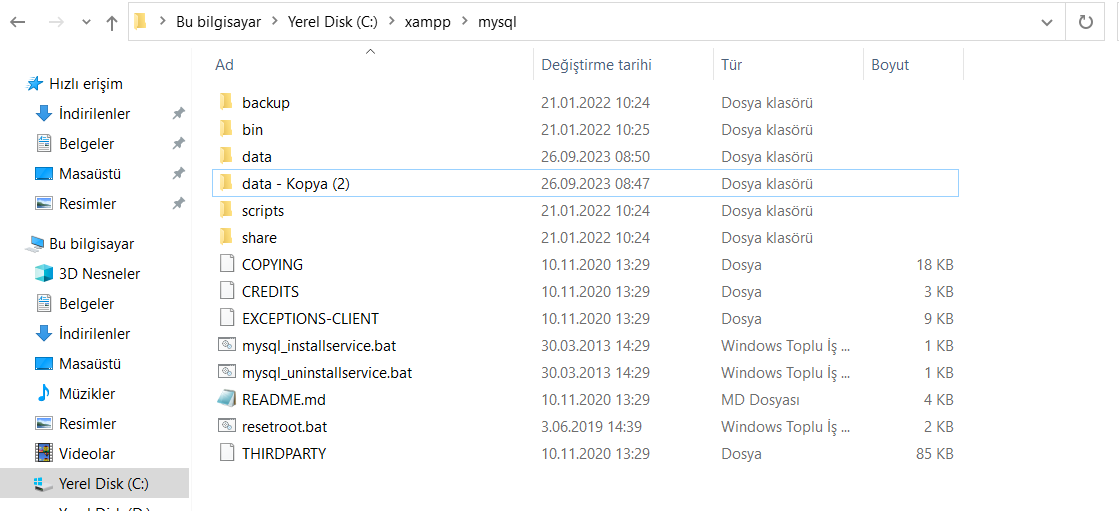The height and width of the screenshot is (511, 1119).
Task: Click 'Bu bilgisayar' breadcrumb in address bar
Action: [218, 22]
